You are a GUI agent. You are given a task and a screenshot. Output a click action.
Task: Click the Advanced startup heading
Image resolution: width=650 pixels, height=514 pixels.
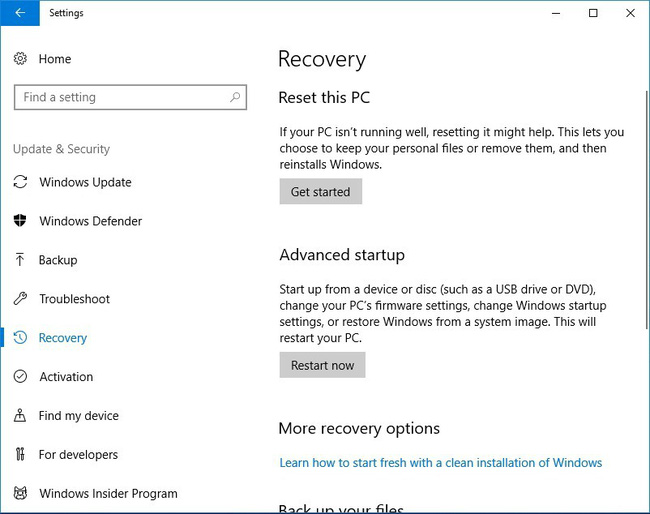[x=342, y=255]
